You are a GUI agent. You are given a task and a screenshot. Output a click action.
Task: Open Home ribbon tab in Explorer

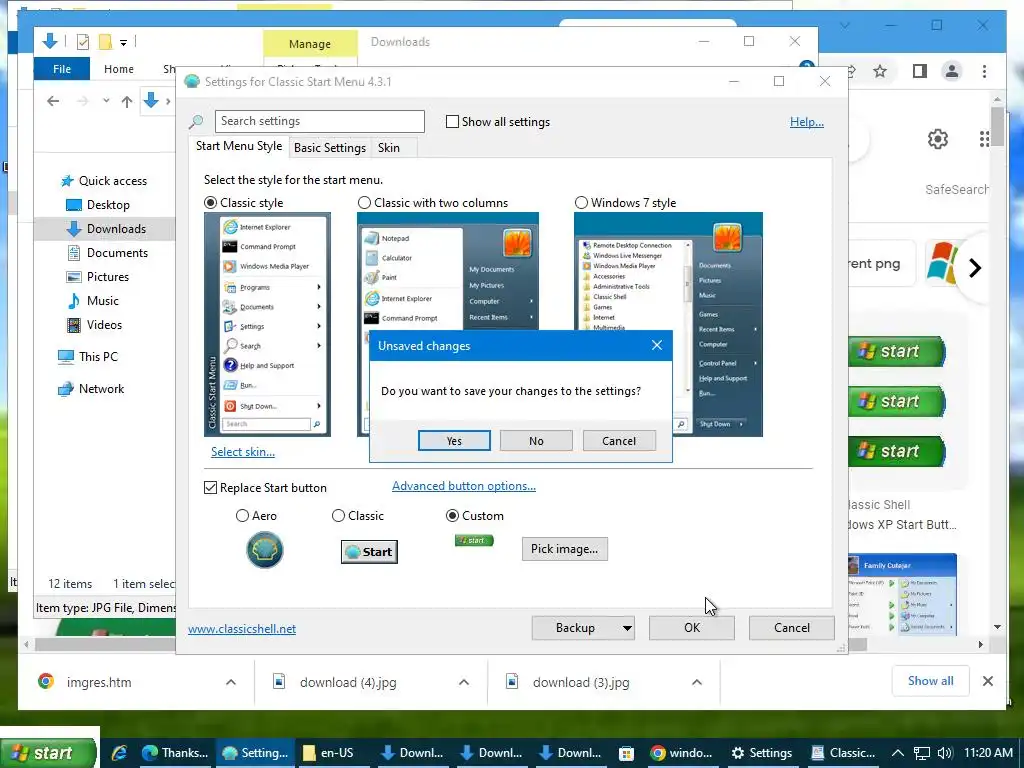point(119,69)
